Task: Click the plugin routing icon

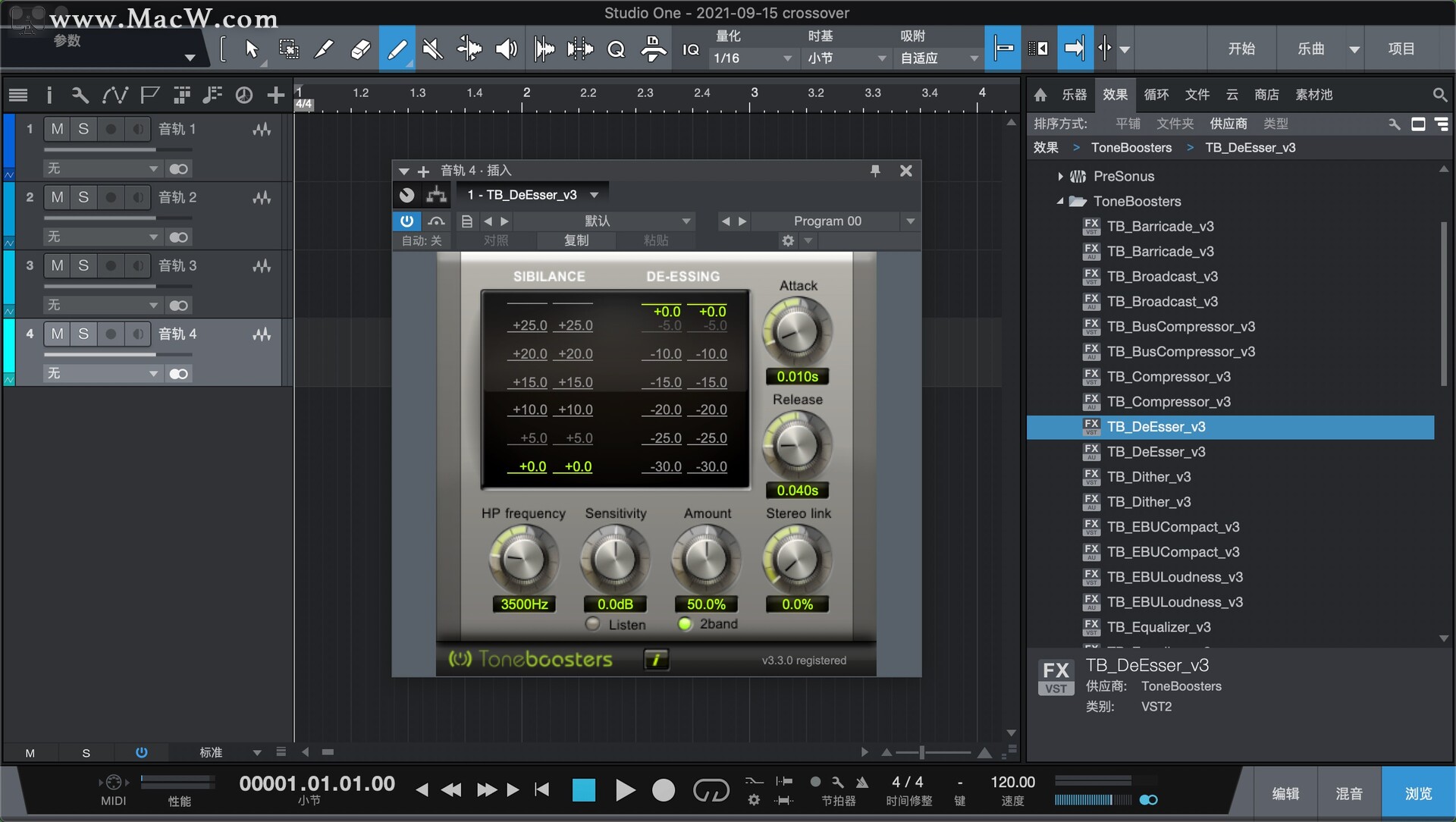Action: click(x=436, y=195)
